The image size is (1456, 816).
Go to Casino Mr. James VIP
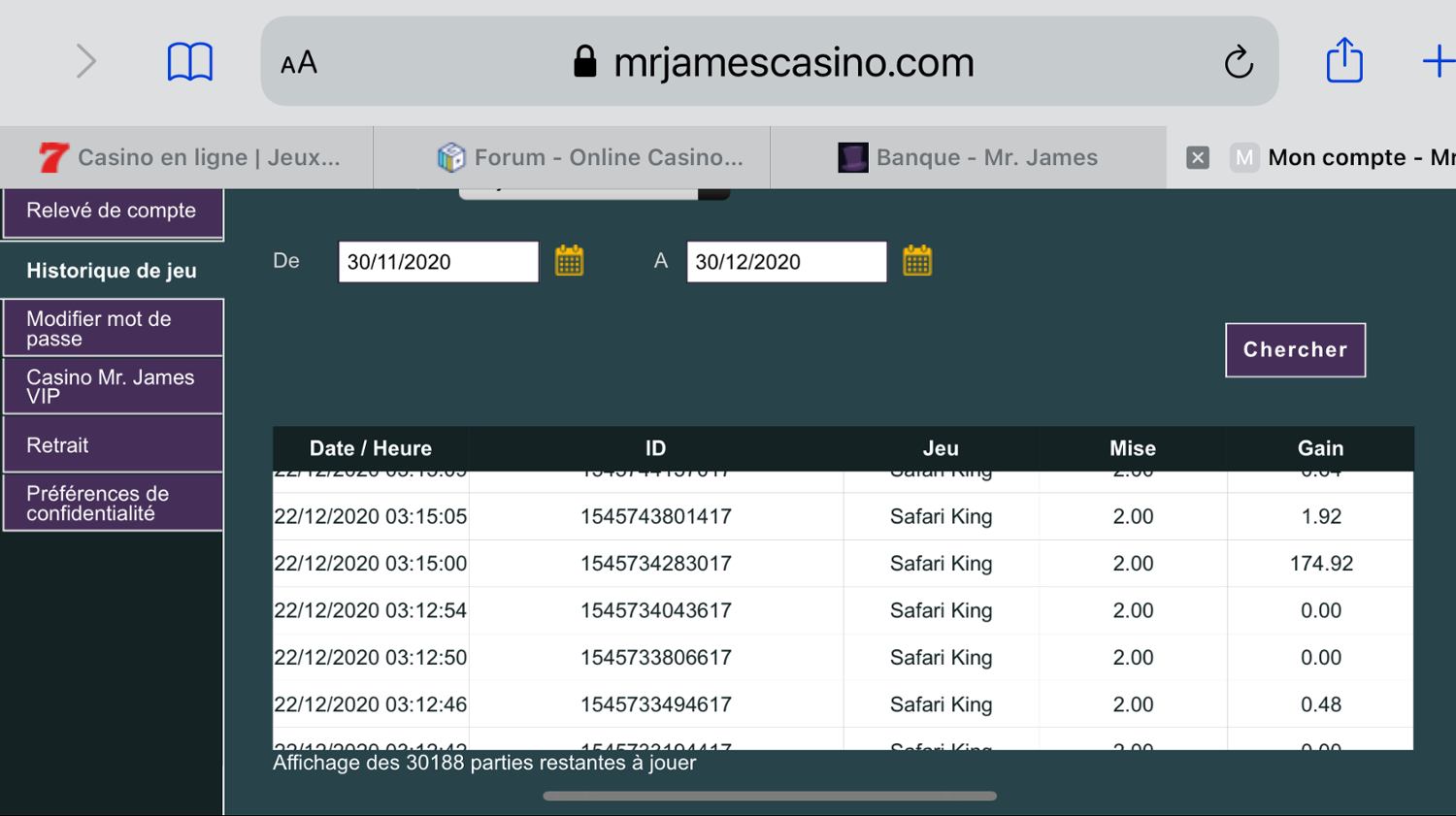[112, 386]
